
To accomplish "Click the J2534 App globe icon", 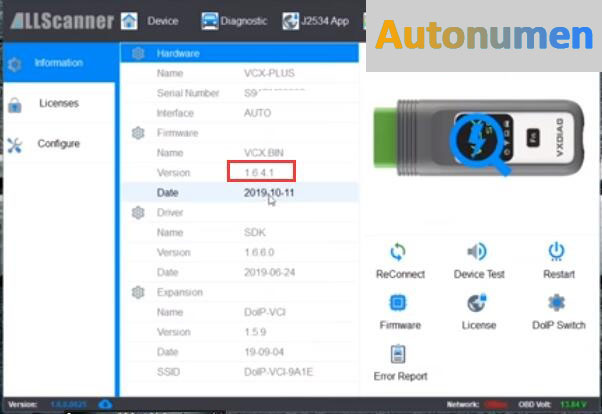I will [x=290, y=21].
